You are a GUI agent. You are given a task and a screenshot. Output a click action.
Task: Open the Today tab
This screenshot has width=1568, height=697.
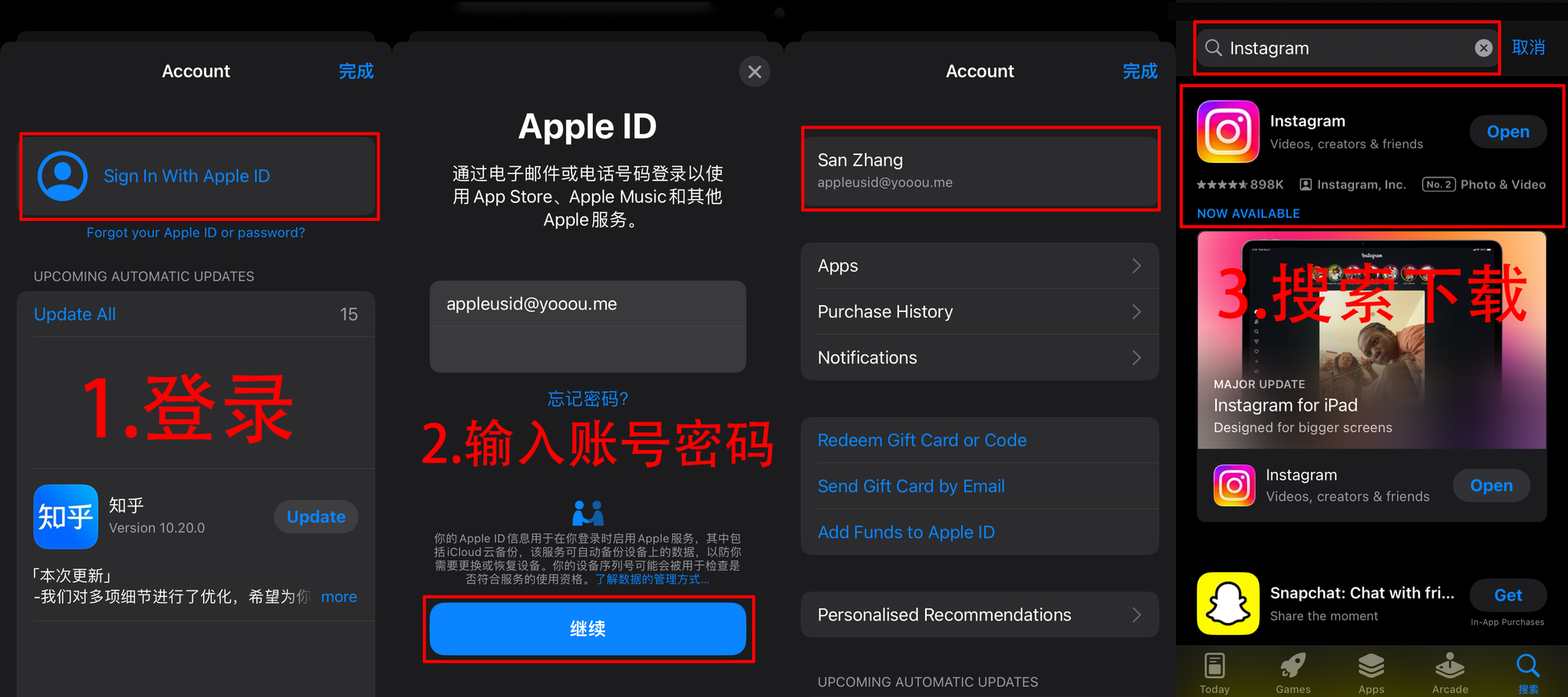pyautogui.click(x=1214, y=673)
